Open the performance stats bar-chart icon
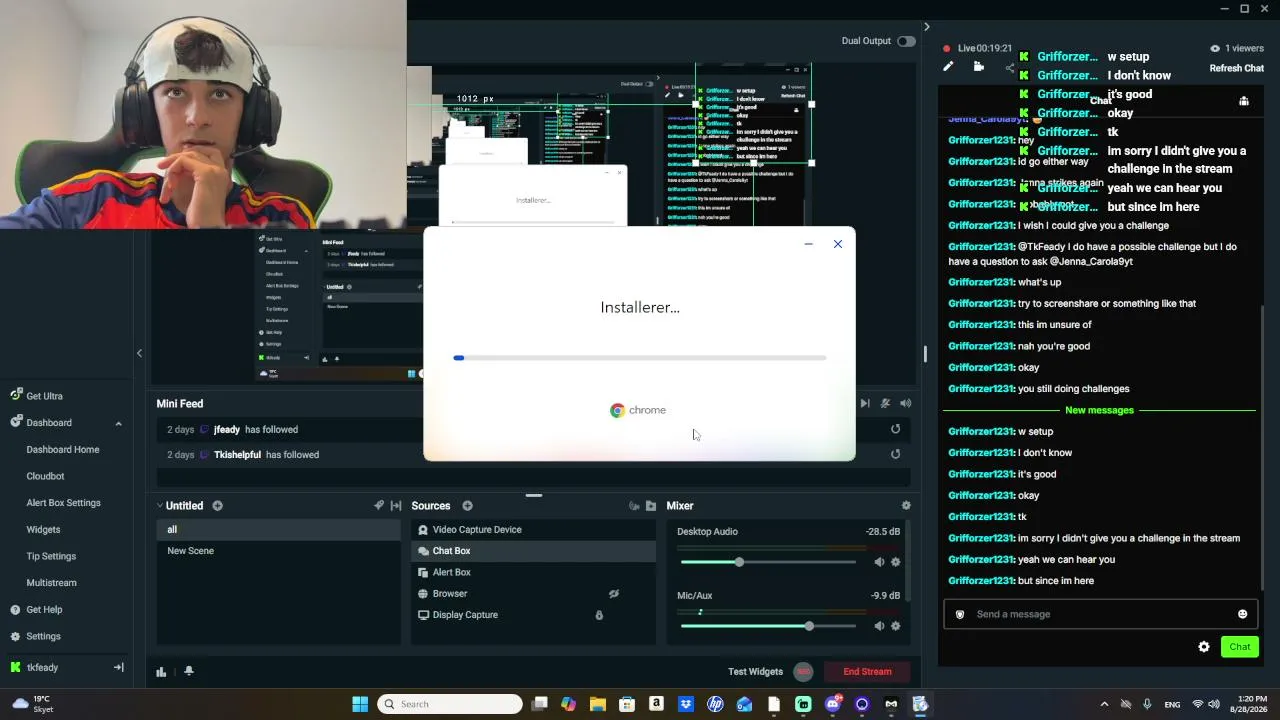 click(161, 672)
